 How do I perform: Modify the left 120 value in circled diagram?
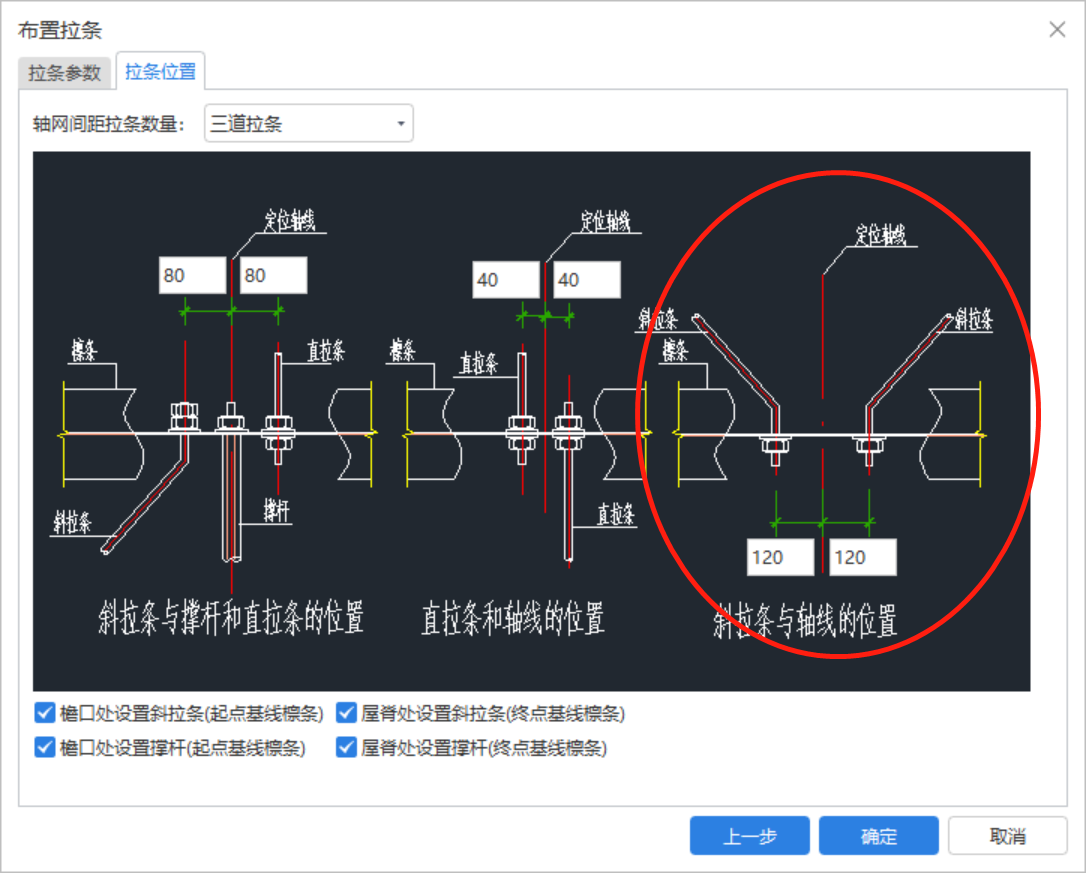(779, 557)
